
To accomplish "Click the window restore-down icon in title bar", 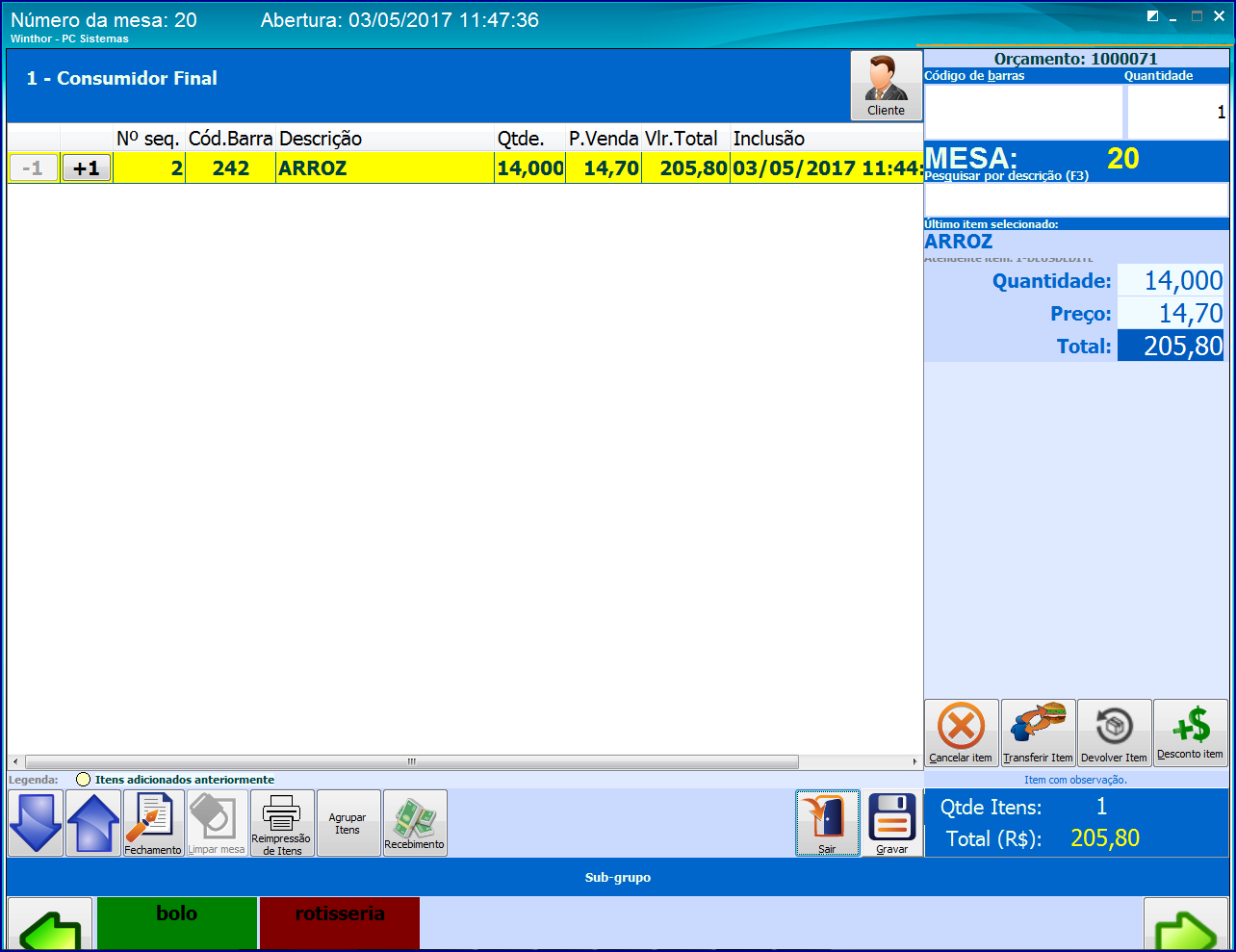I will [1152, 16].
